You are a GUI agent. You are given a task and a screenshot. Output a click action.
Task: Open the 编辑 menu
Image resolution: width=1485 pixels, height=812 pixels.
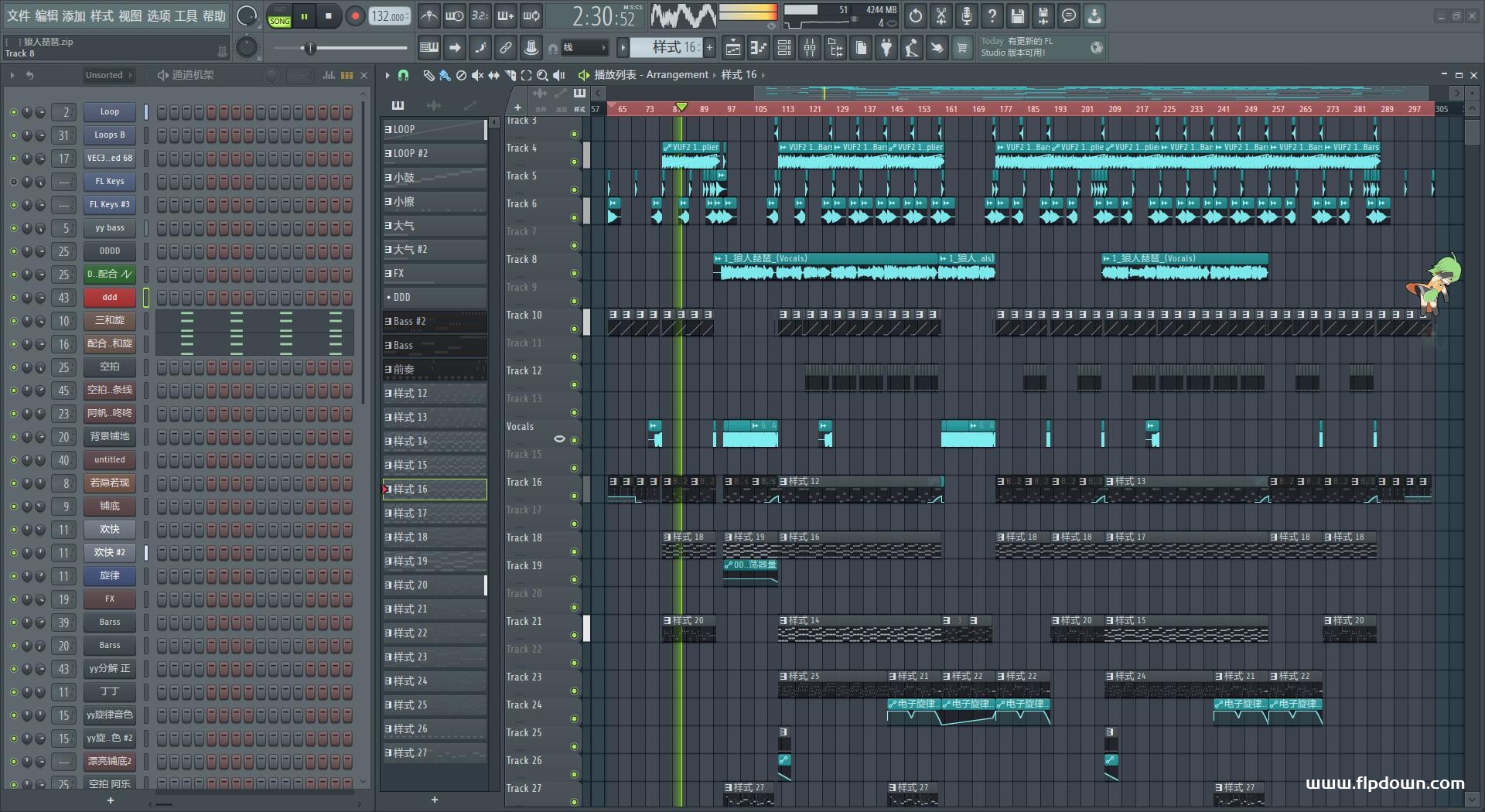[x=46, y=15]
